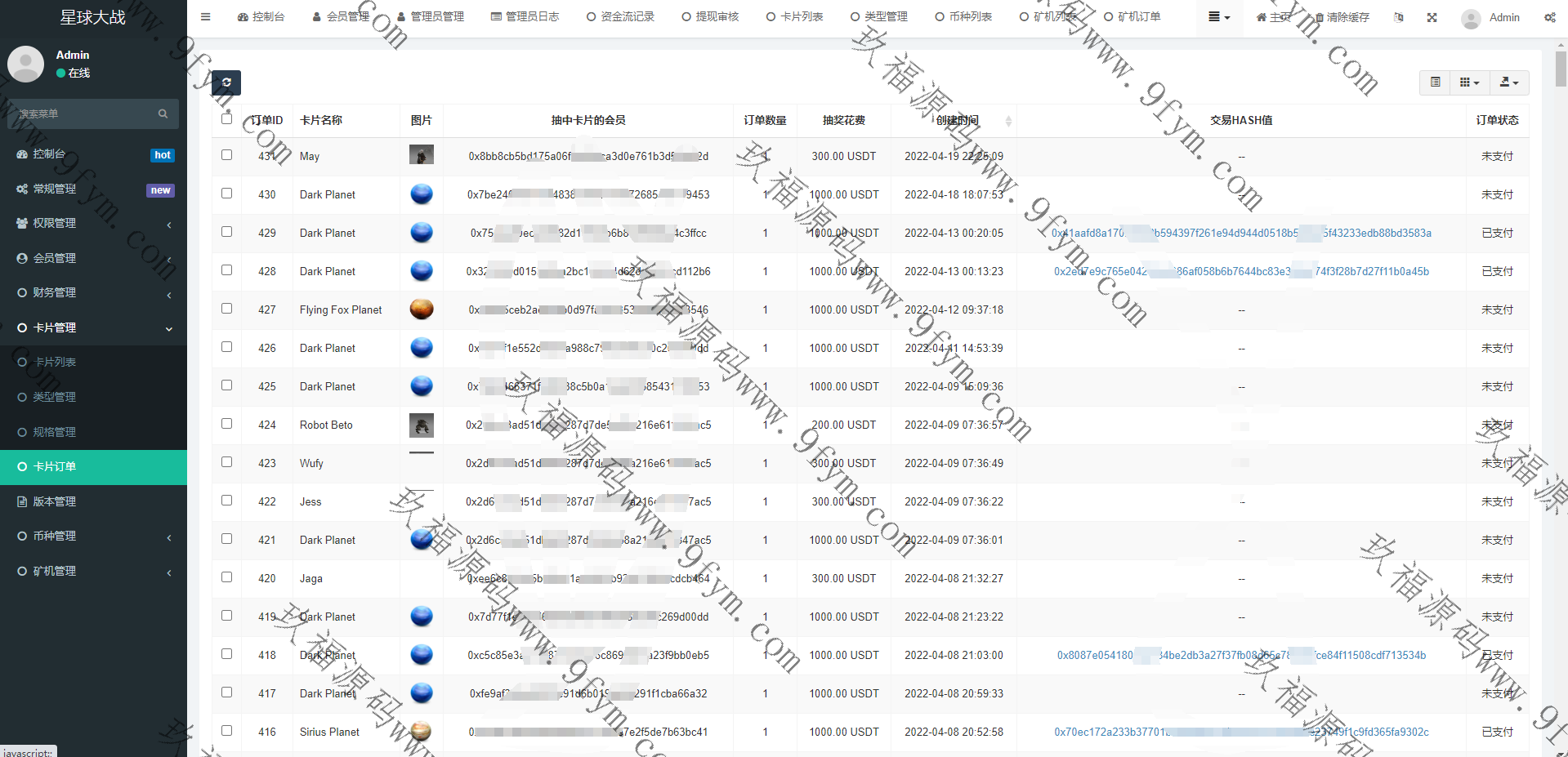
Task: Click 清除缓存 trash button
Action: [1342, 17]
